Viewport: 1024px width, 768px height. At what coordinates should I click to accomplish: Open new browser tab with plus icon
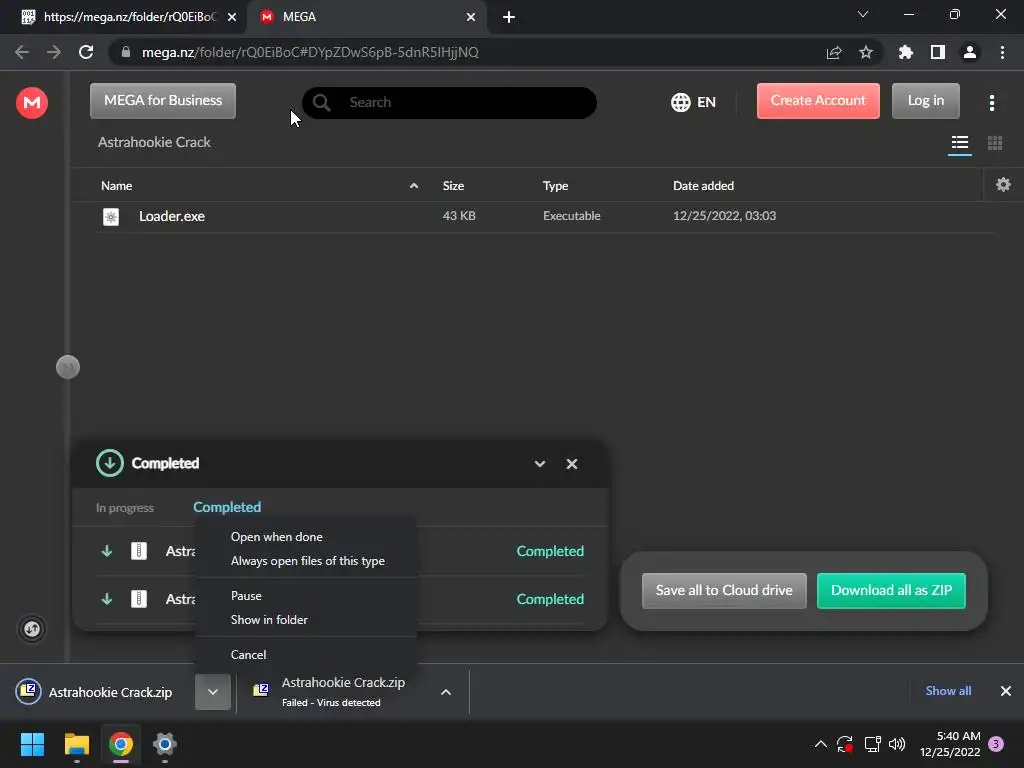(509, 17)
